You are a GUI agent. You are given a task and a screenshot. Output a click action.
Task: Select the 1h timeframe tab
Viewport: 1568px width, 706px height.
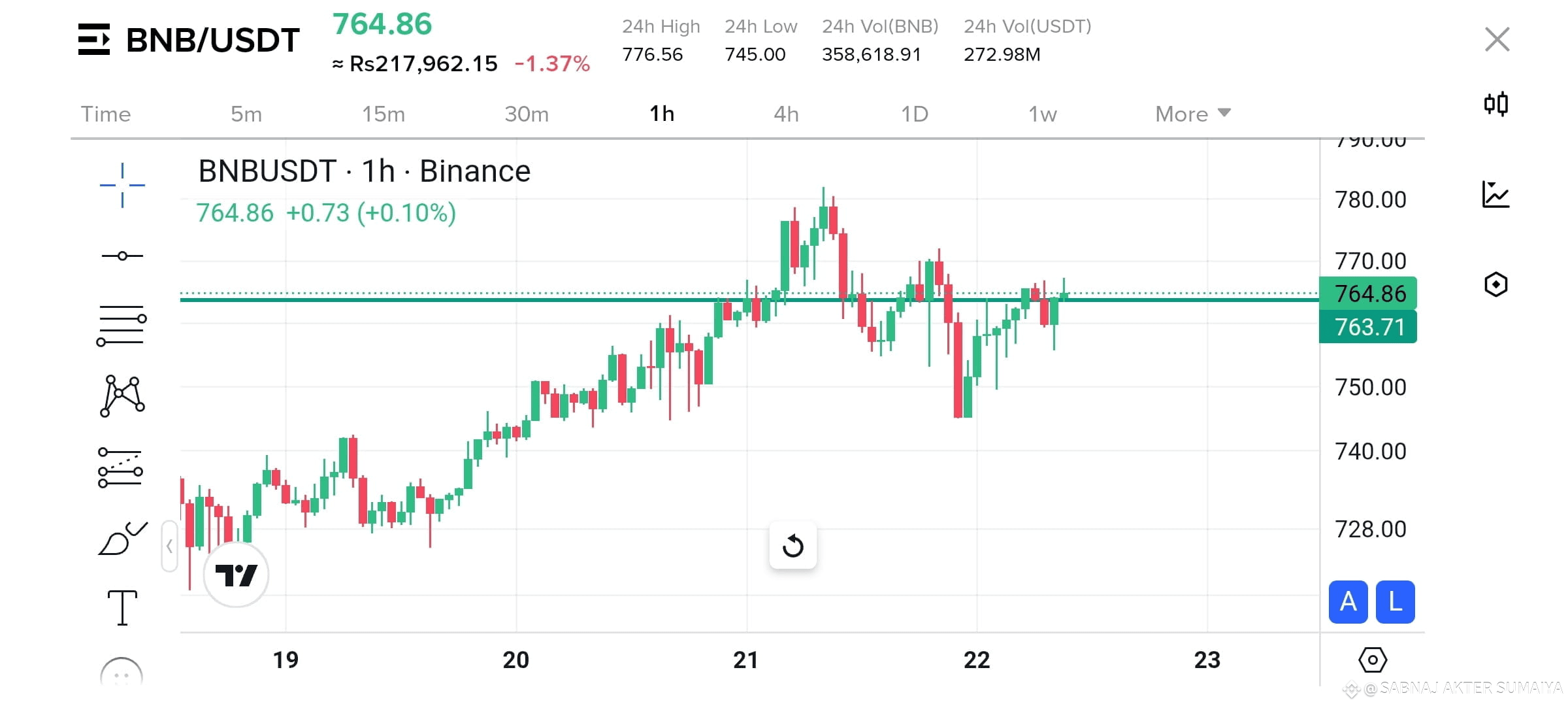pyautogui.click(x=662, y=114)
